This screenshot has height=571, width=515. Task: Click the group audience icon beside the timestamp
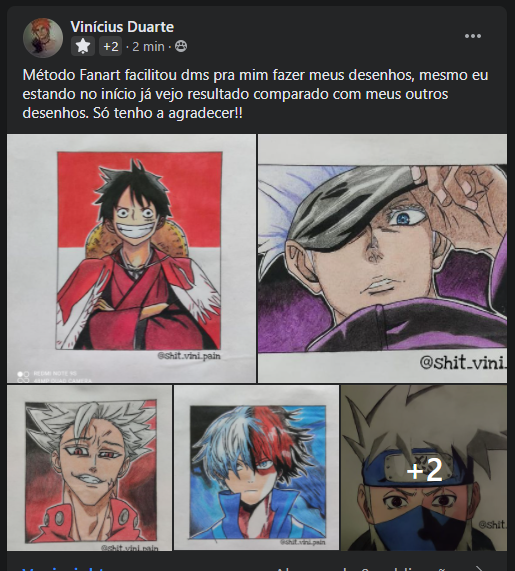point(181,46)
